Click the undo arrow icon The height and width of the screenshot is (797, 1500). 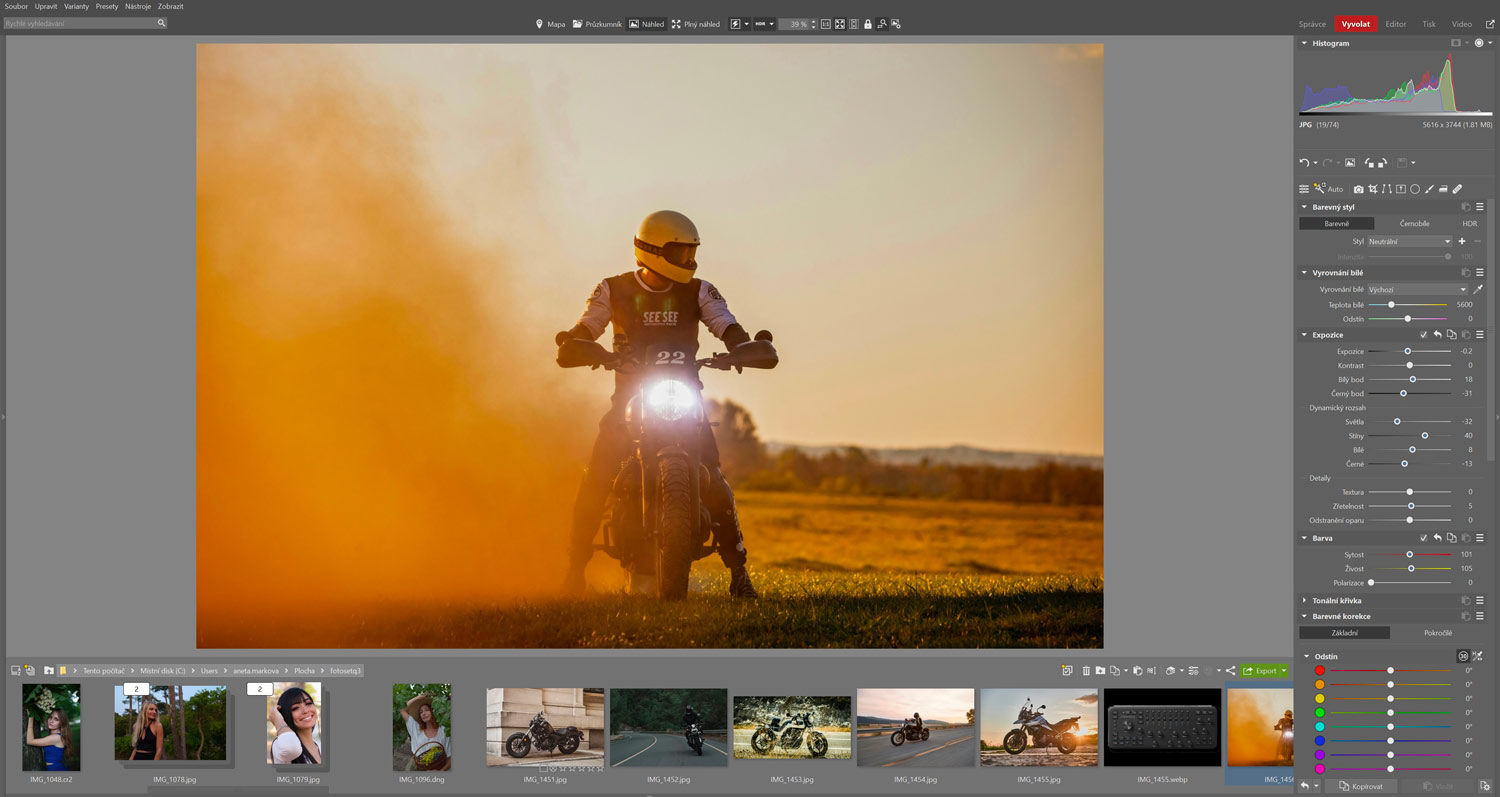[1304, 163]
